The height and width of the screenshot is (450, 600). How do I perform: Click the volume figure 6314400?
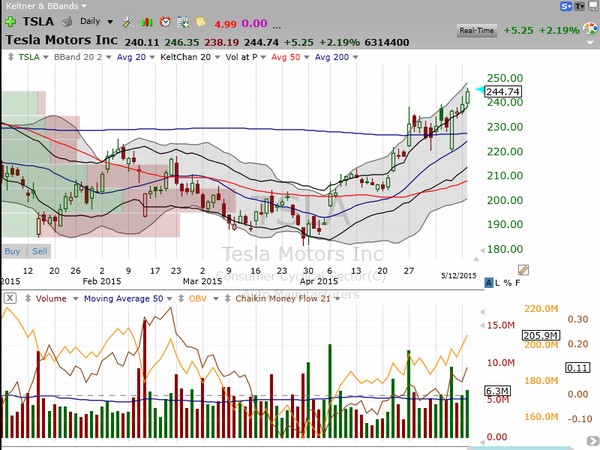pos(387,42)
